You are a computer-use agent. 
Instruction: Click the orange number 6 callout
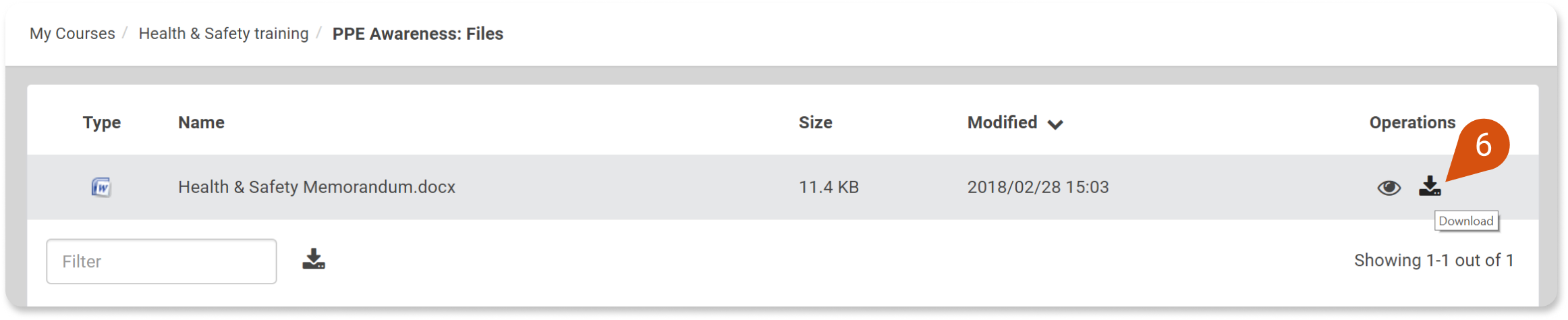(1482, 145)
